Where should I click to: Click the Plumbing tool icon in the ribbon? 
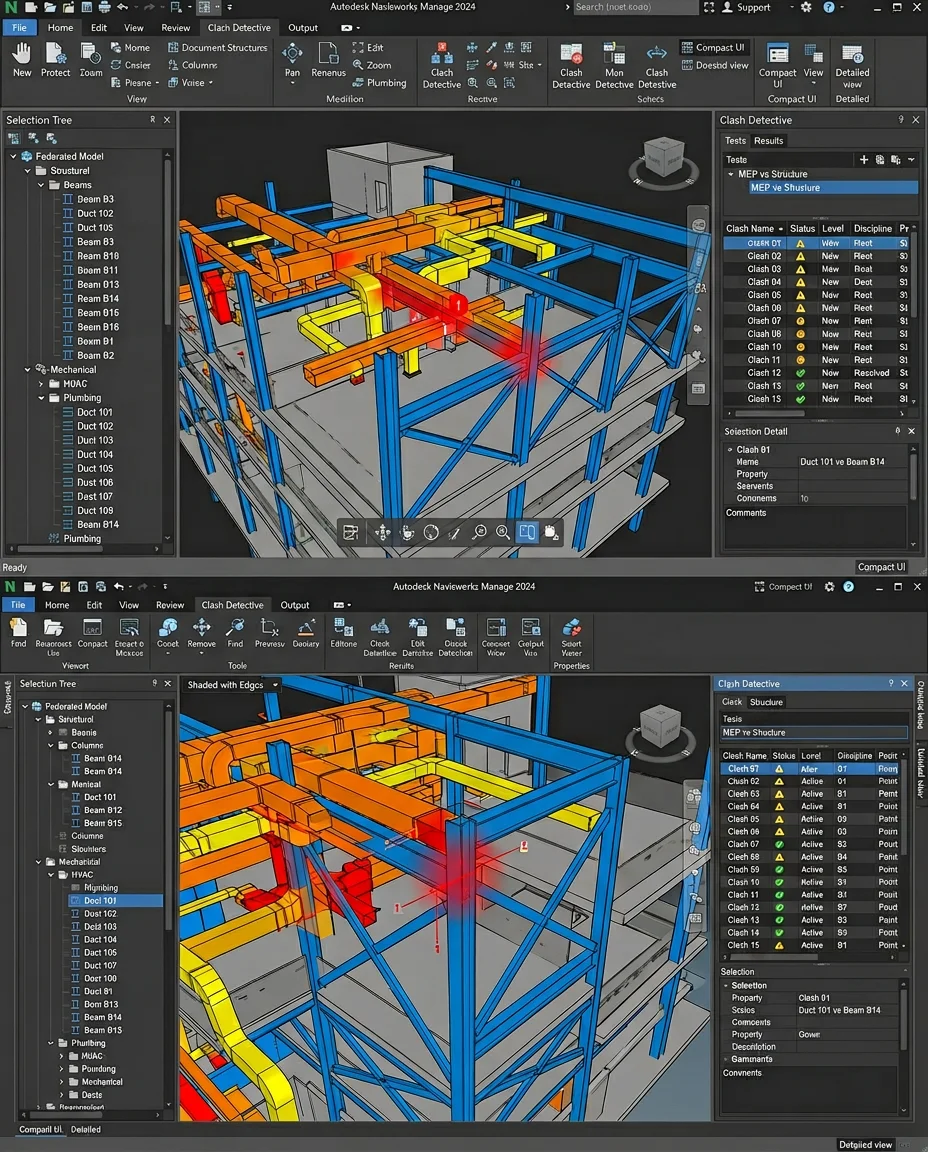pos(385,82)
